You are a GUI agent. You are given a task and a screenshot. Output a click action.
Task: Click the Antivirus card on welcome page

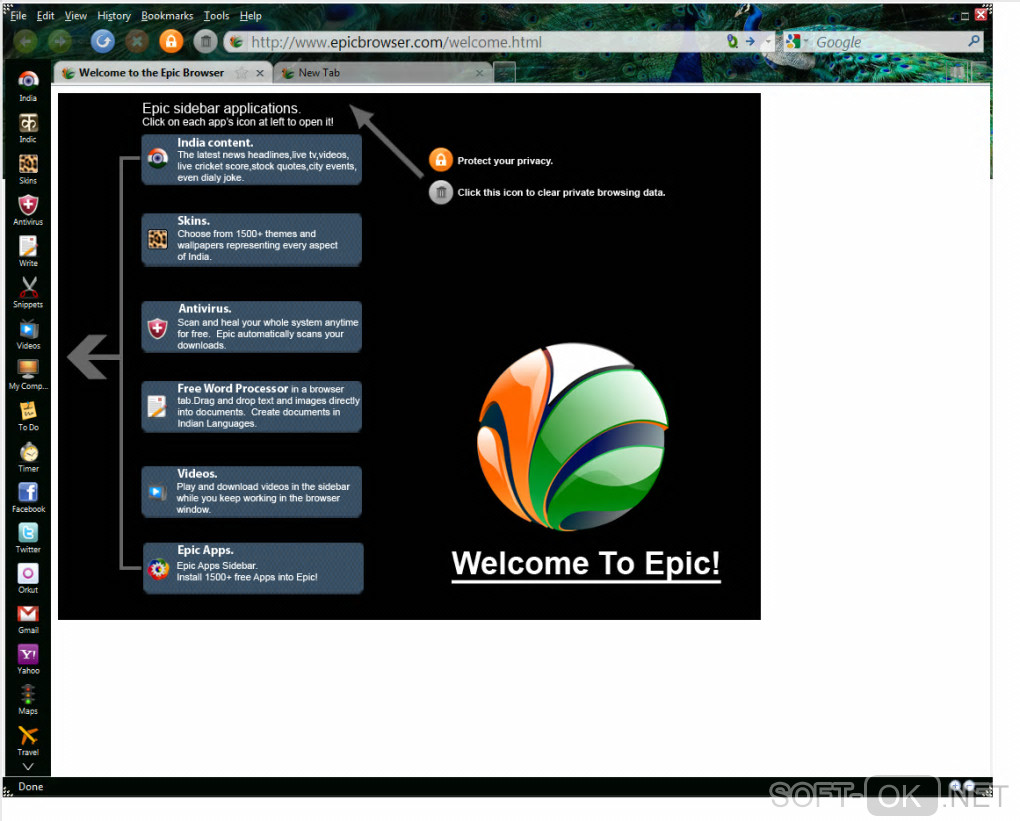tap(252, 327)
